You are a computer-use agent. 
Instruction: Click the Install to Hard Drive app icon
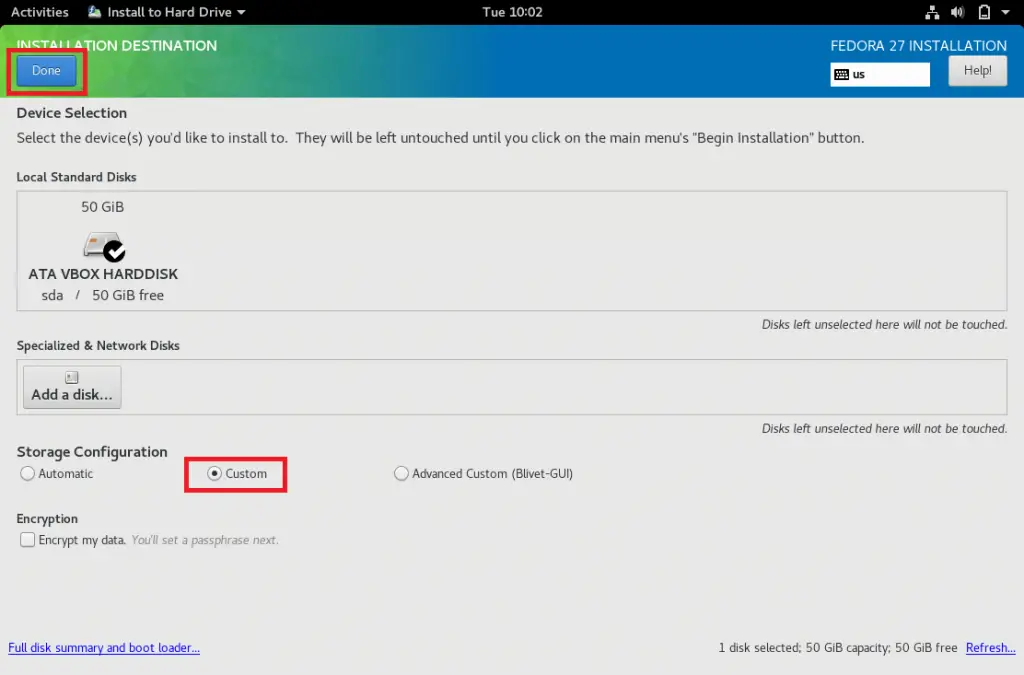pyautogui.click(x=95, y=12)
